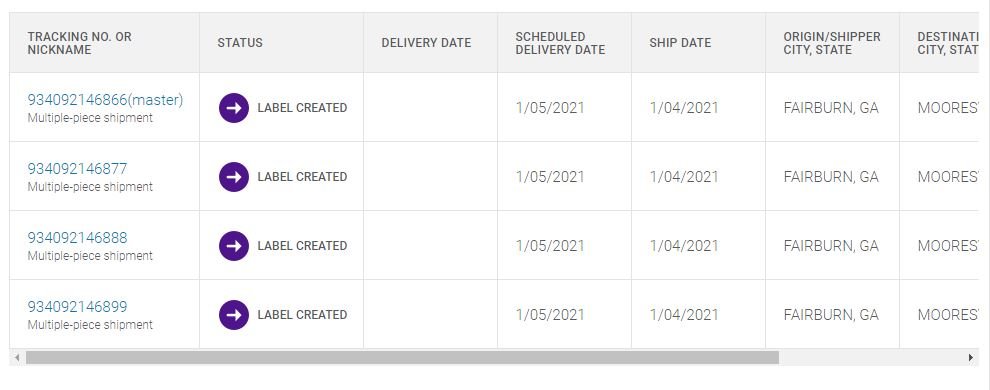Click purple arrow icon in 934092146899 row
The height and width of the screenshot is (390, 990).
(234, 314)
